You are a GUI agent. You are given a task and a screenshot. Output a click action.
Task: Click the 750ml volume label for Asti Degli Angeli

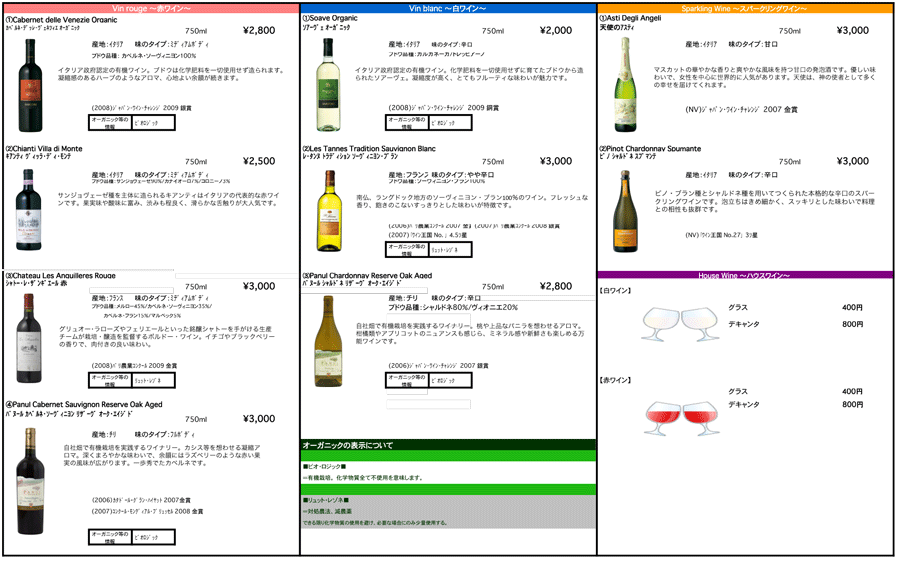790,31
